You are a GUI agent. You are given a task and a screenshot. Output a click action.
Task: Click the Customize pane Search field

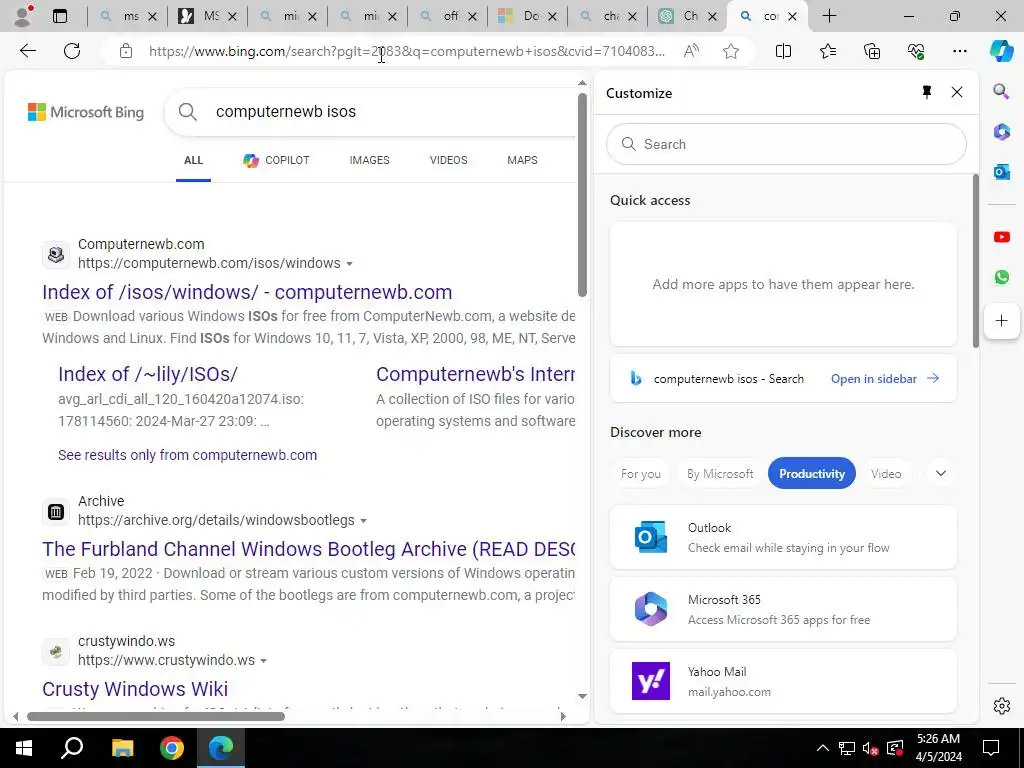pos(786,144)
